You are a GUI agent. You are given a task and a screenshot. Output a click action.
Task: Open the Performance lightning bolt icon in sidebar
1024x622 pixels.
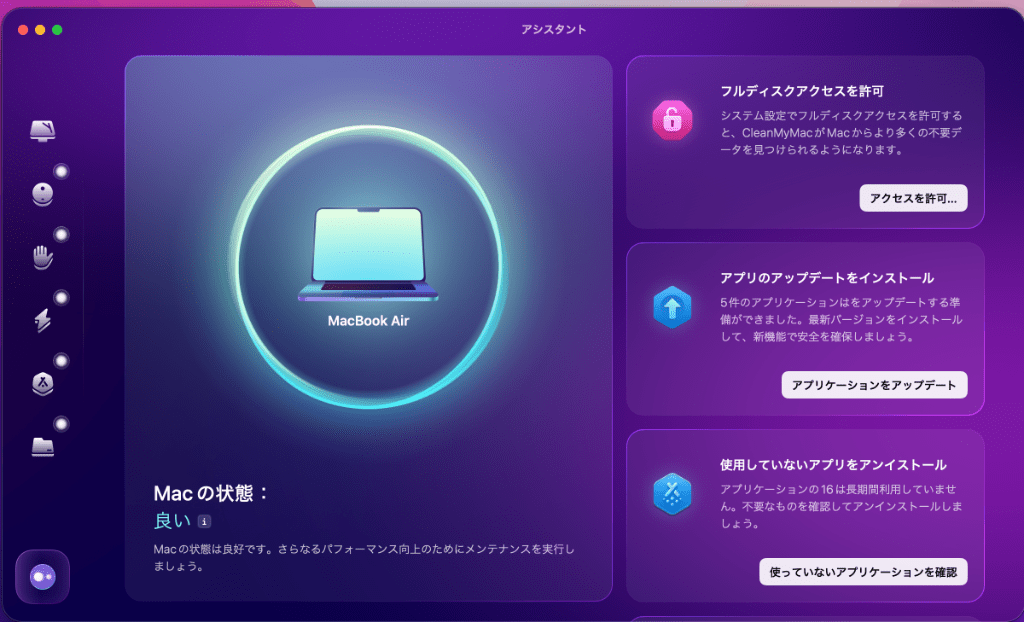(x=42, y=320)
